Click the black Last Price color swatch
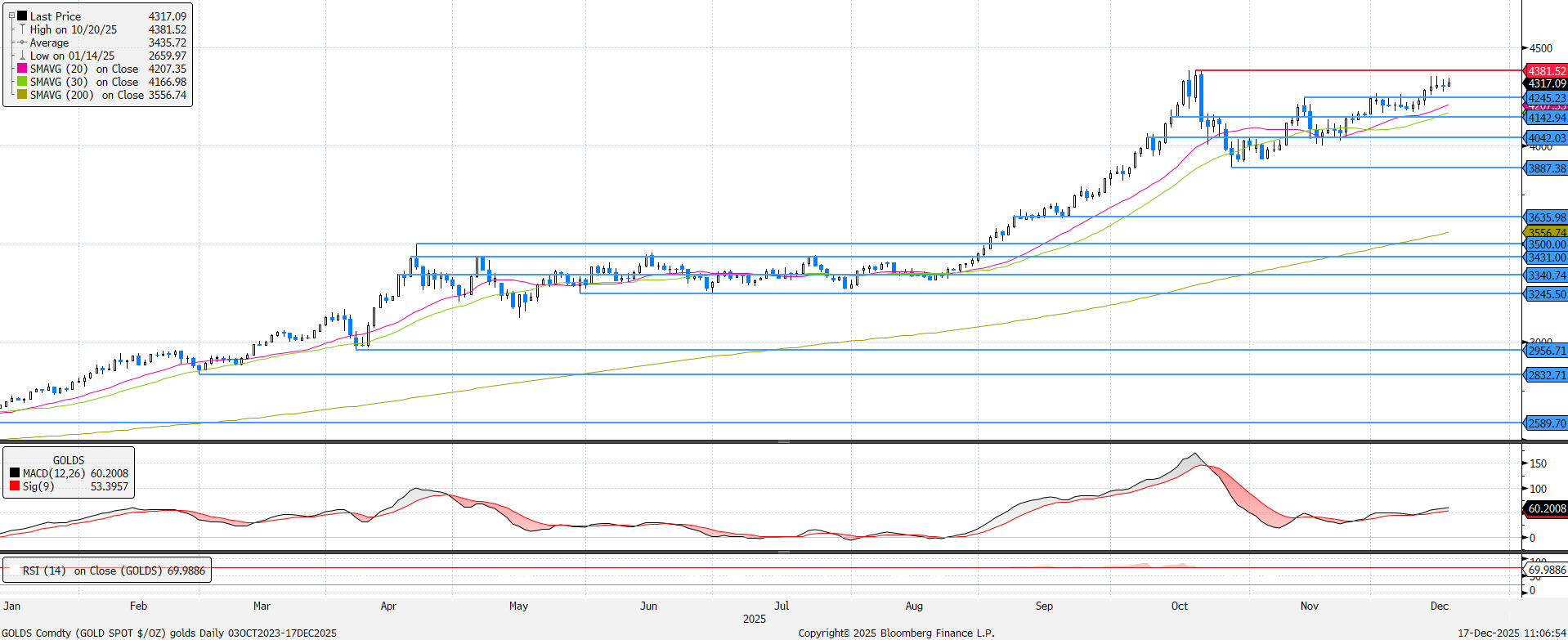This screenshot has height=640, width=1568. point(22,16)
